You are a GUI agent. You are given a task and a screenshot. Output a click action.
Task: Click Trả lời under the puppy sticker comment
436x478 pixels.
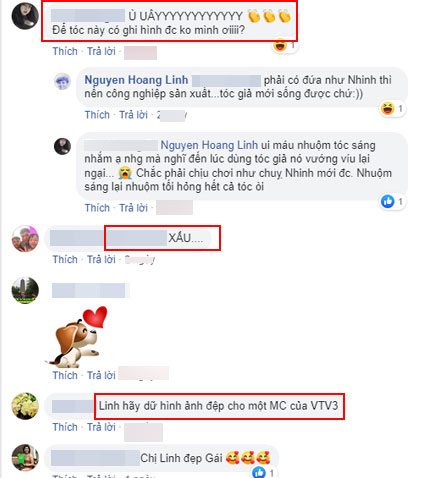coord(101,375)
